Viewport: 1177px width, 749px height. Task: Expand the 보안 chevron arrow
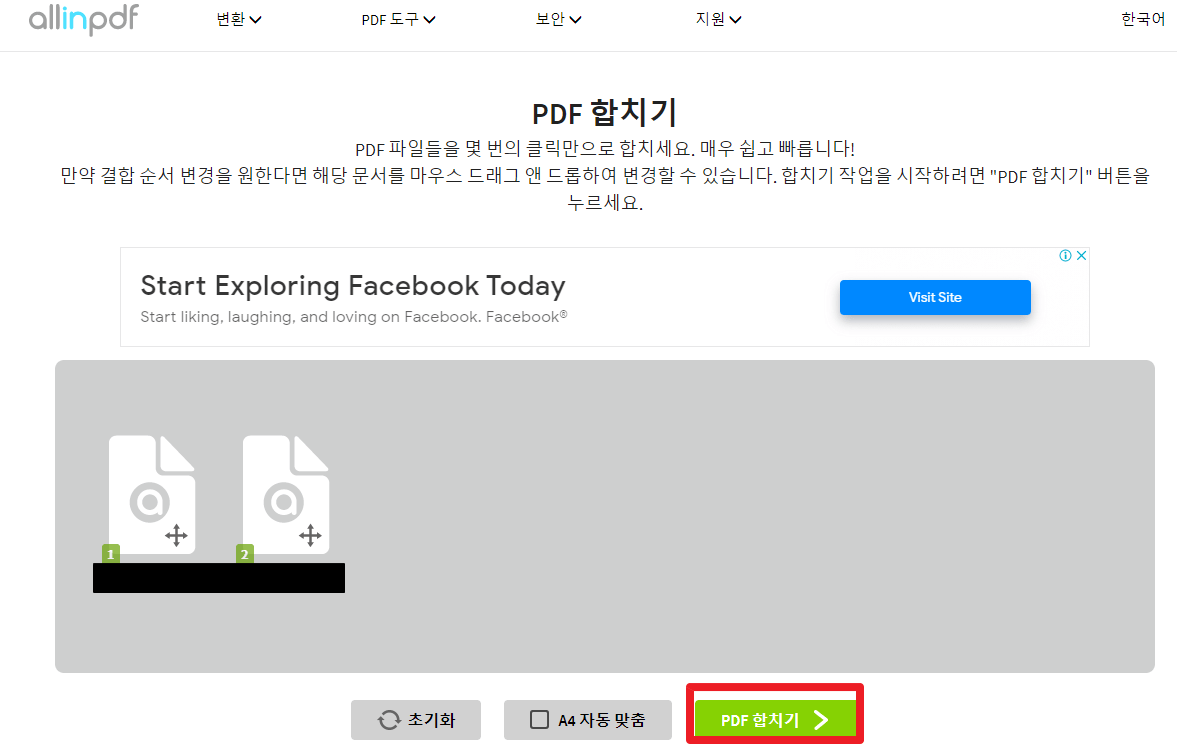(575, 20)
